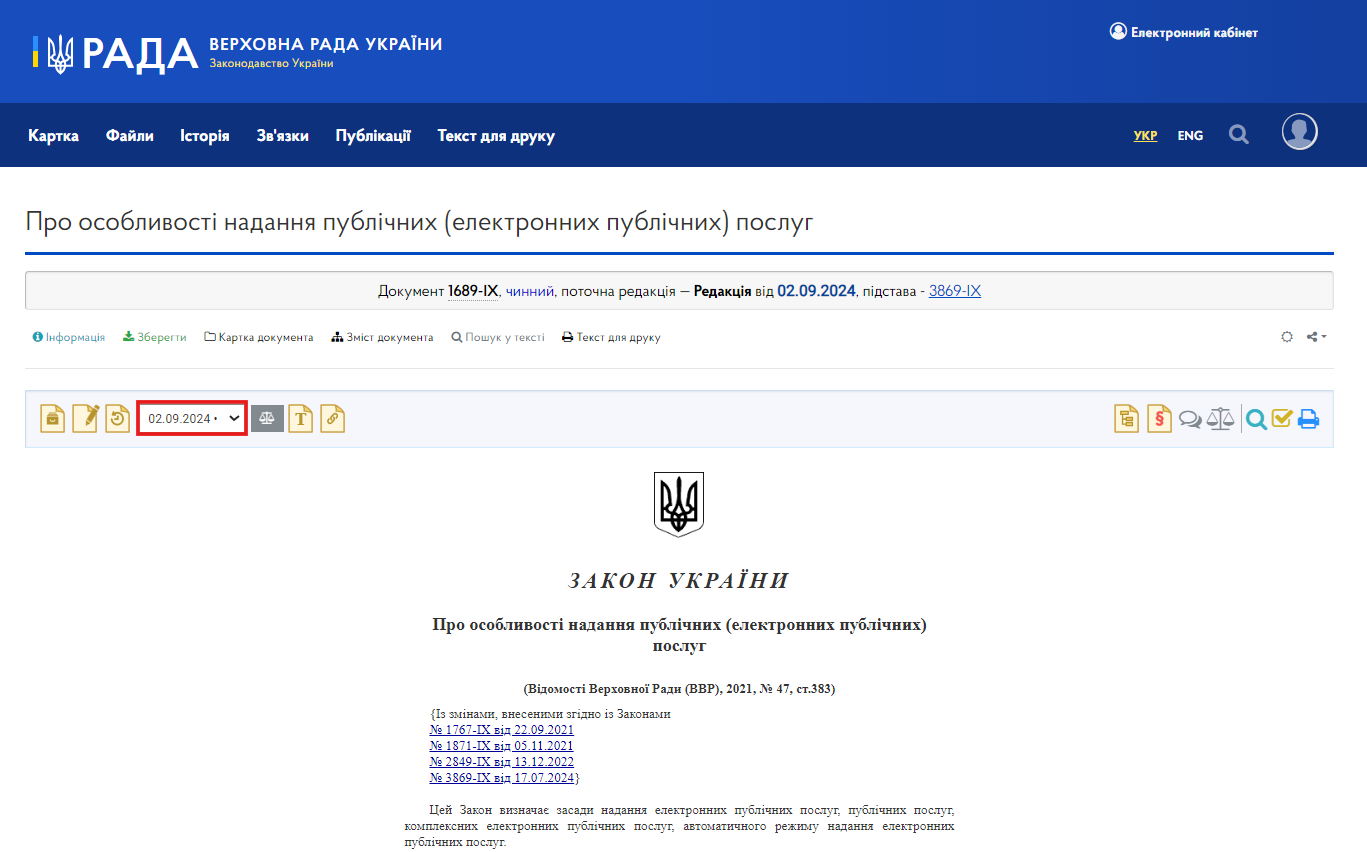
Task: Open the document structure tree icon
Action: 1127,418
